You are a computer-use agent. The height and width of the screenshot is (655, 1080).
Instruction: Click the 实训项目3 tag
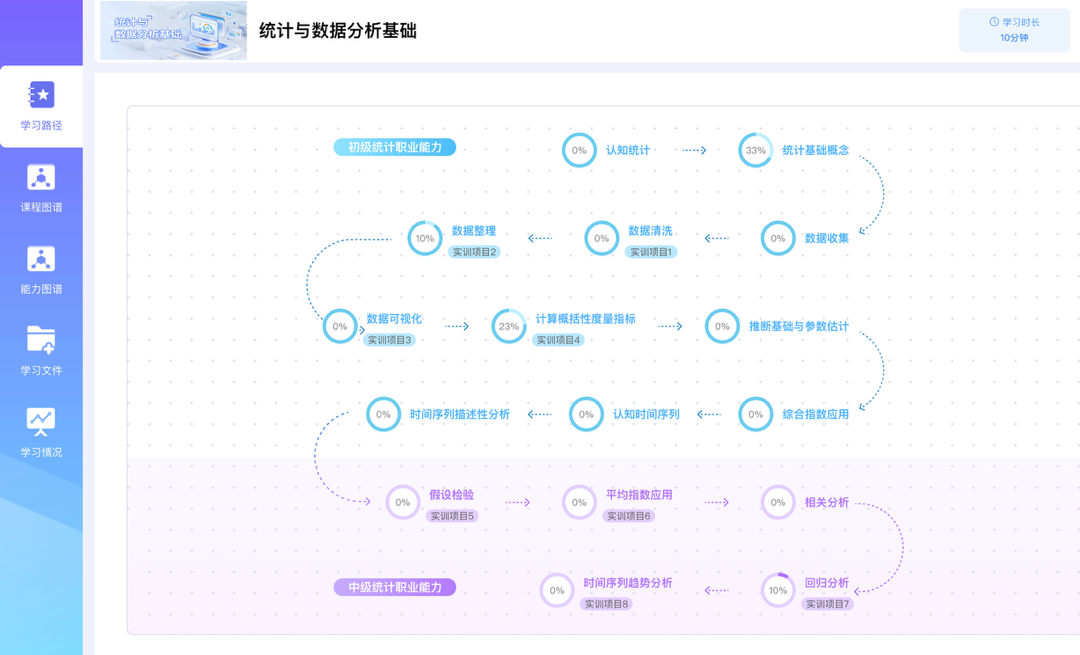coord(389,340)
